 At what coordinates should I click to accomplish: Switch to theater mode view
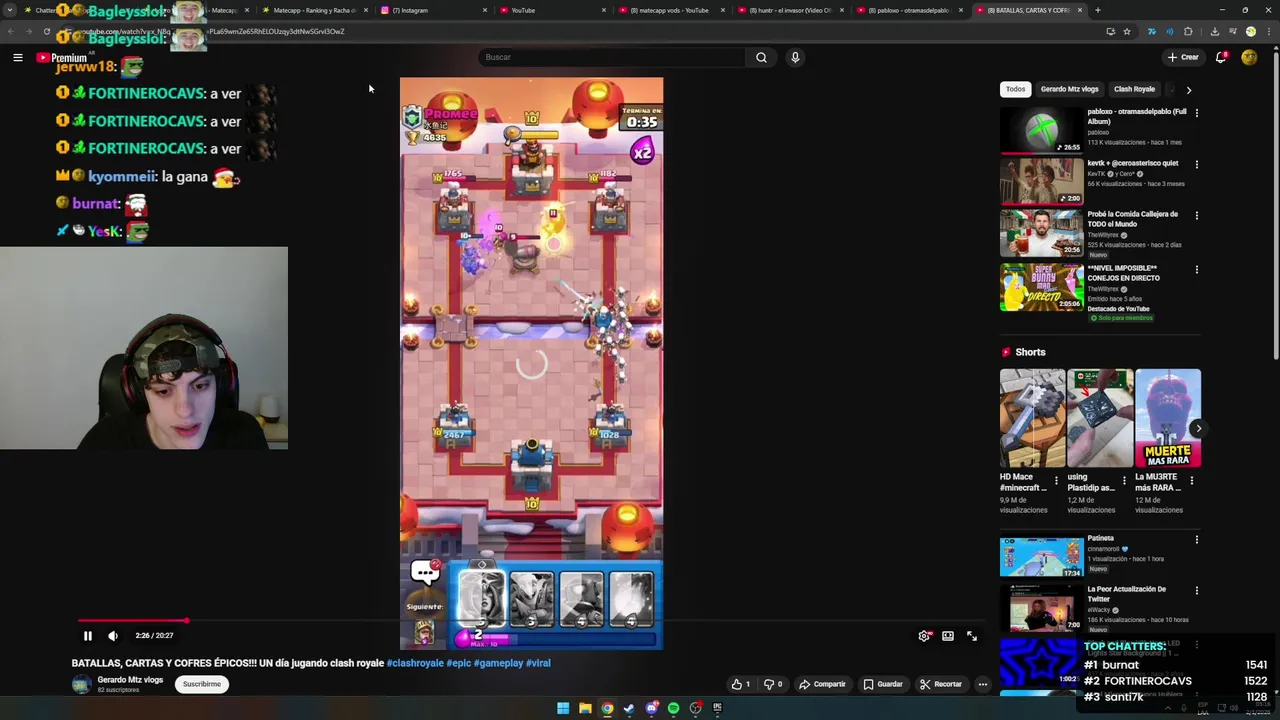coord(948,636)
